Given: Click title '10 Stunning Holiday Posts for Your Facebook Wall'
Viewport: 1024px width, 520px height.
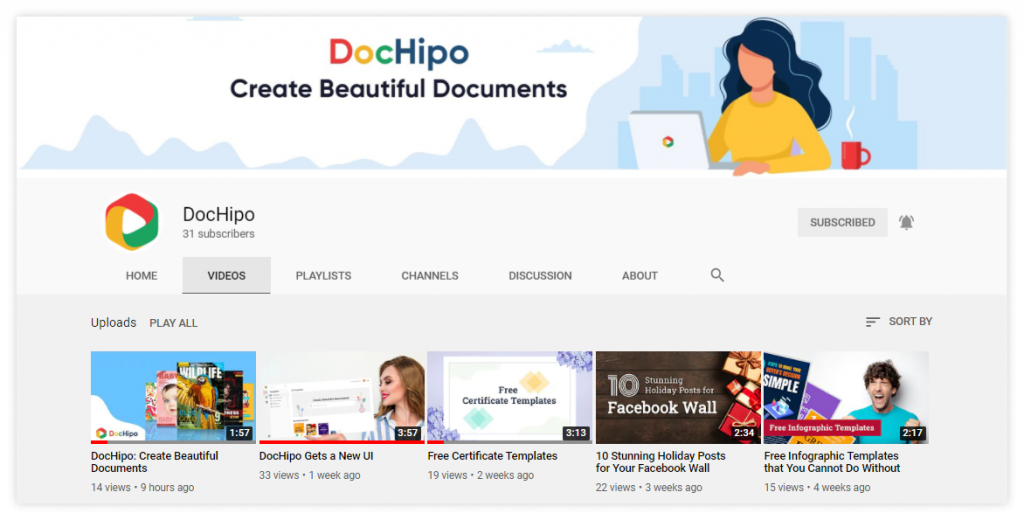Looking at the screenshot, I should coord(660,462).
